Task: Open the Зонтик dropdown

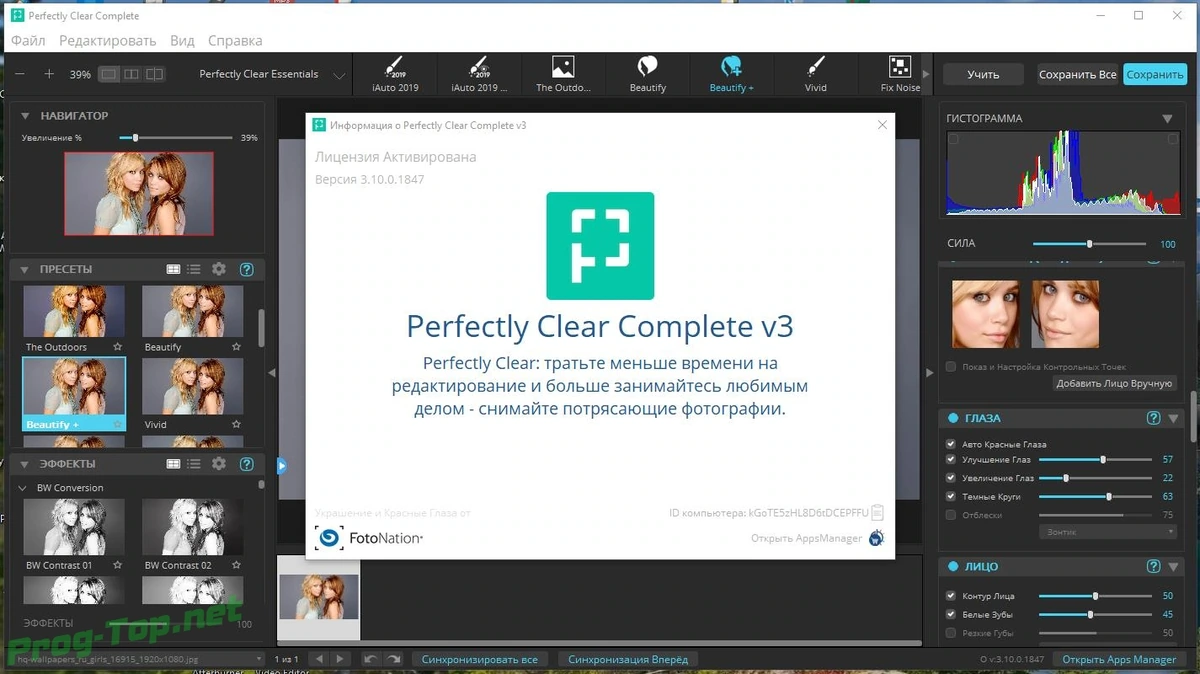Action: pyautogui.click(x=1109, y=532)
